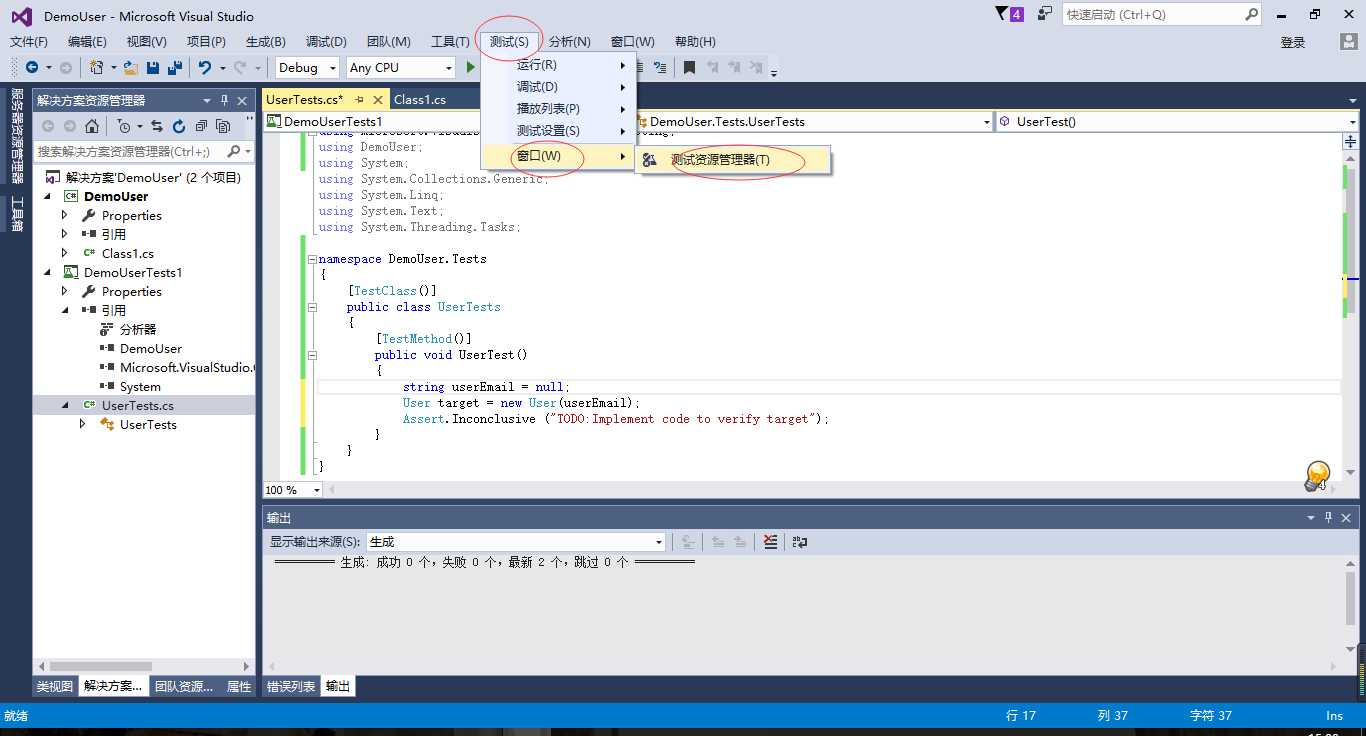This screenshot has height=736, width=1366.
Task: Click the feedback person icon in title bar
Action: (x=1044, y=14)
